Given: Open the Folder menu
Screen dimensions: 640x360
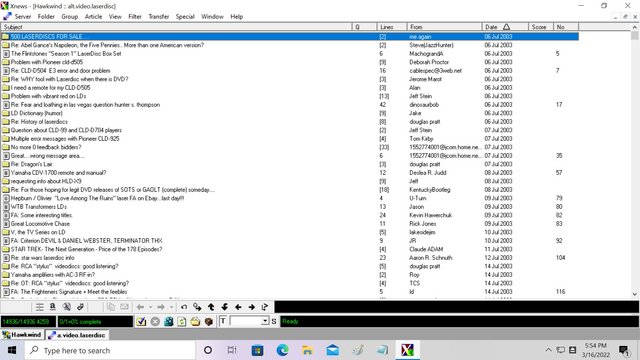Looking at the screenshot, I should (46, 17).
